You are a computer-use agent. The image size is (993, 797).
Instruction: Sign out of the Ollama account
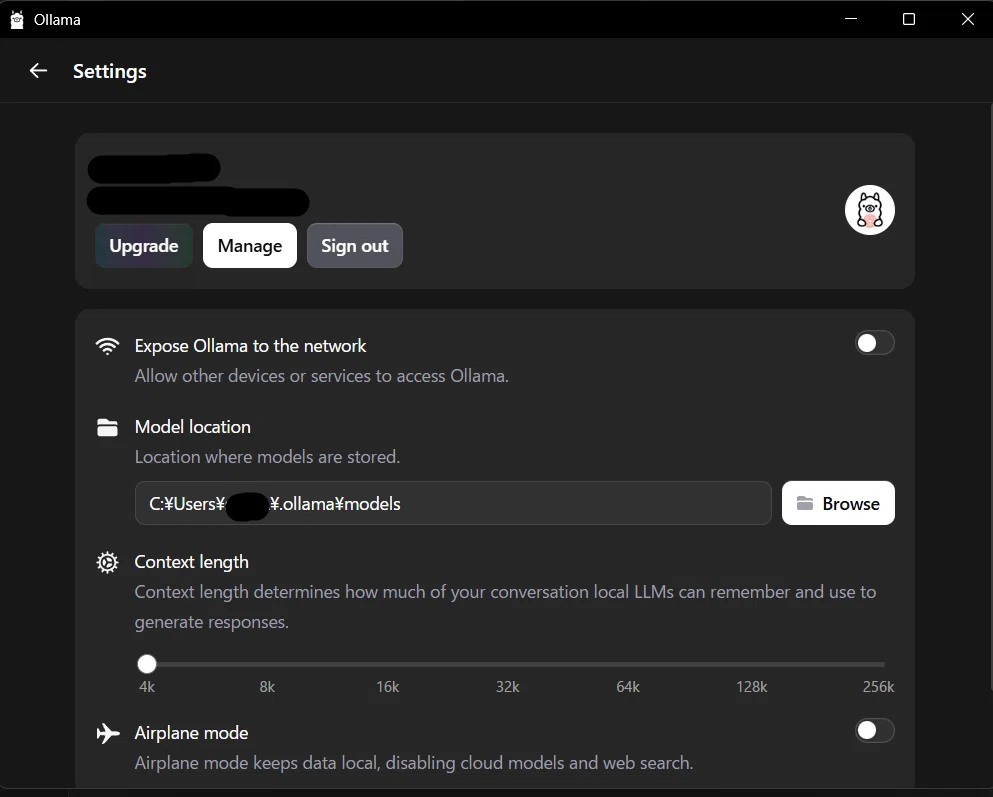pyautogui.click(x=355, y=246)
